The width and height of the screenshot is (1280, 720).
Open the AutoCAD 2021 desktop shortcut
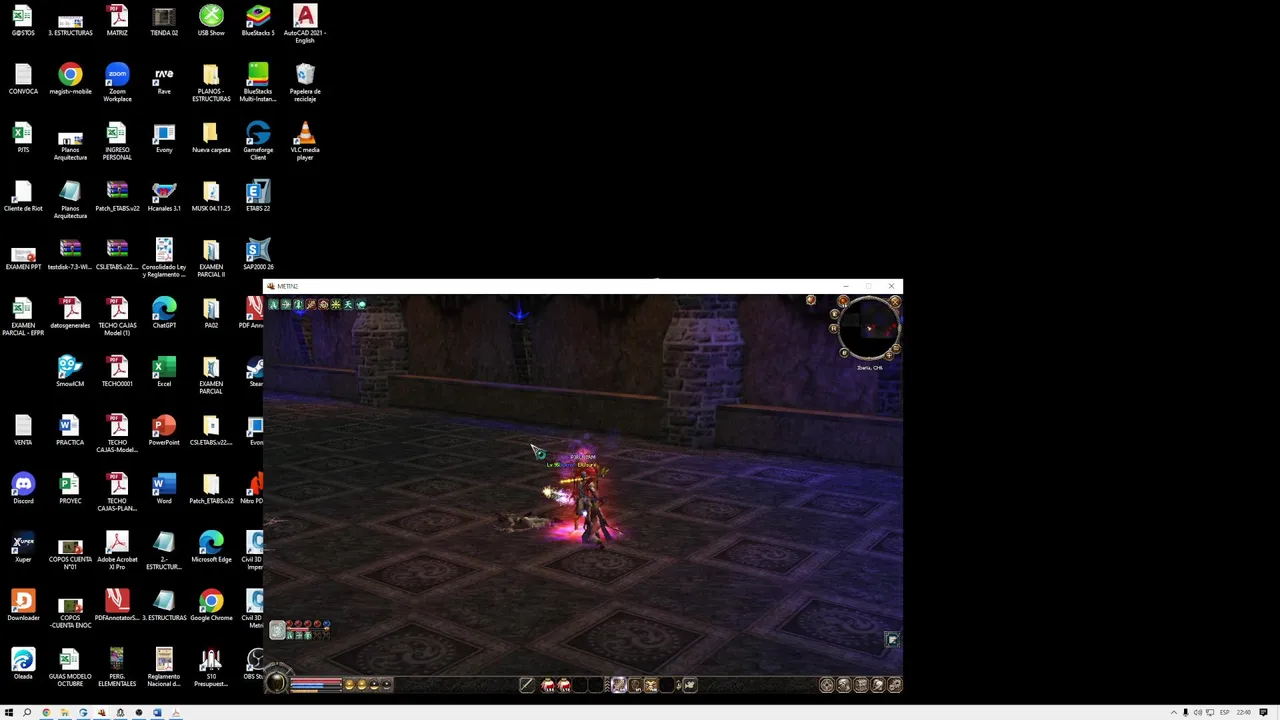point(305,23)
